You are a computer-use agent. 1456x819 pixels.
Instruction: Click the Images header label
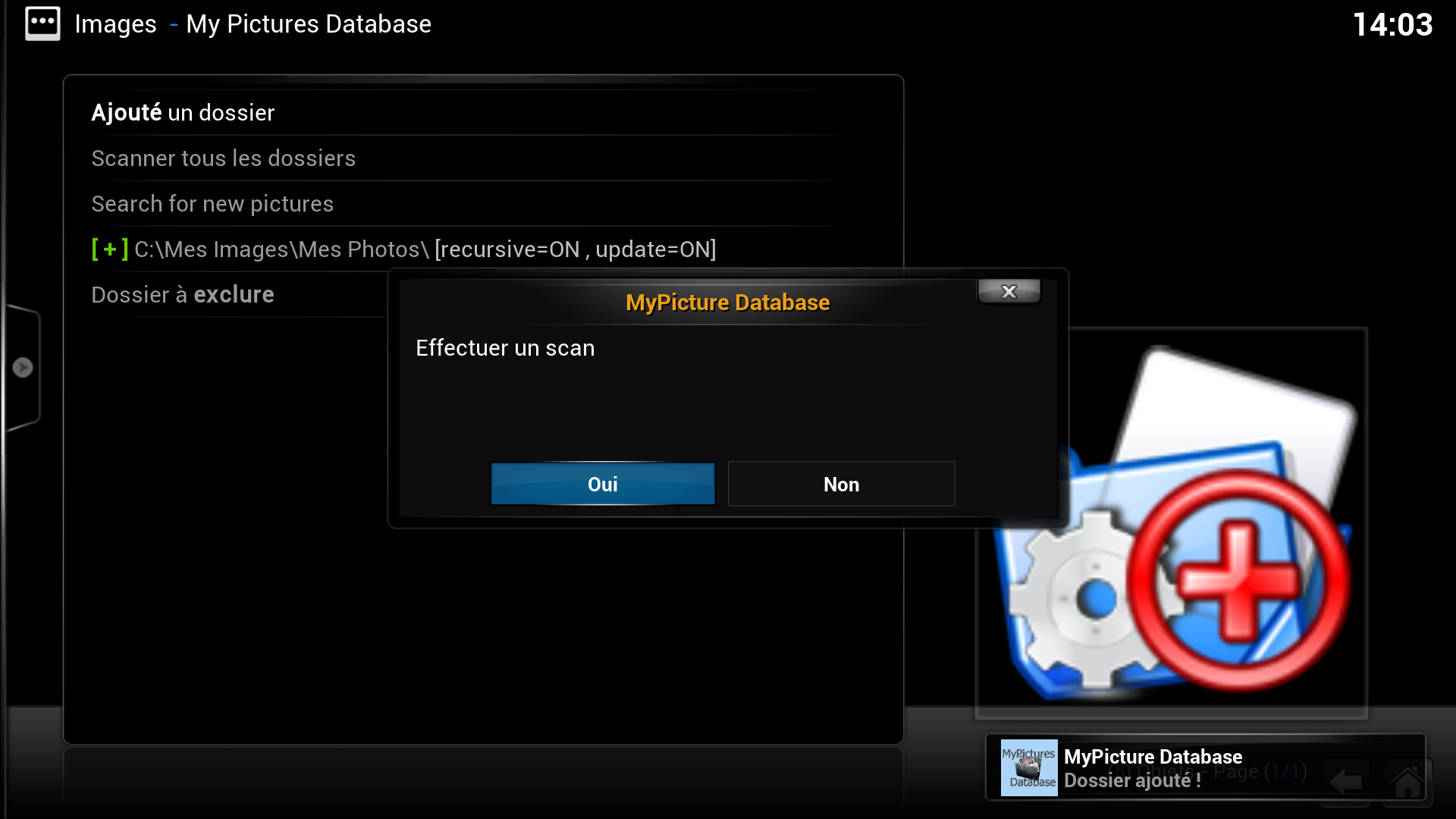click(115, 24)
